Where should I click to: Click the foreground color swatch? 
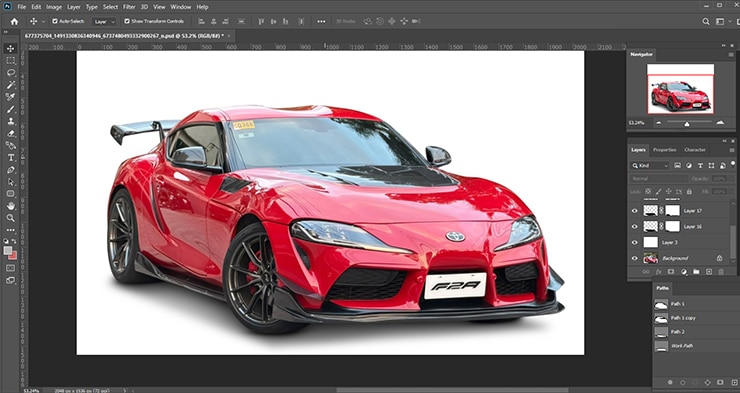[x=8, y=251]
